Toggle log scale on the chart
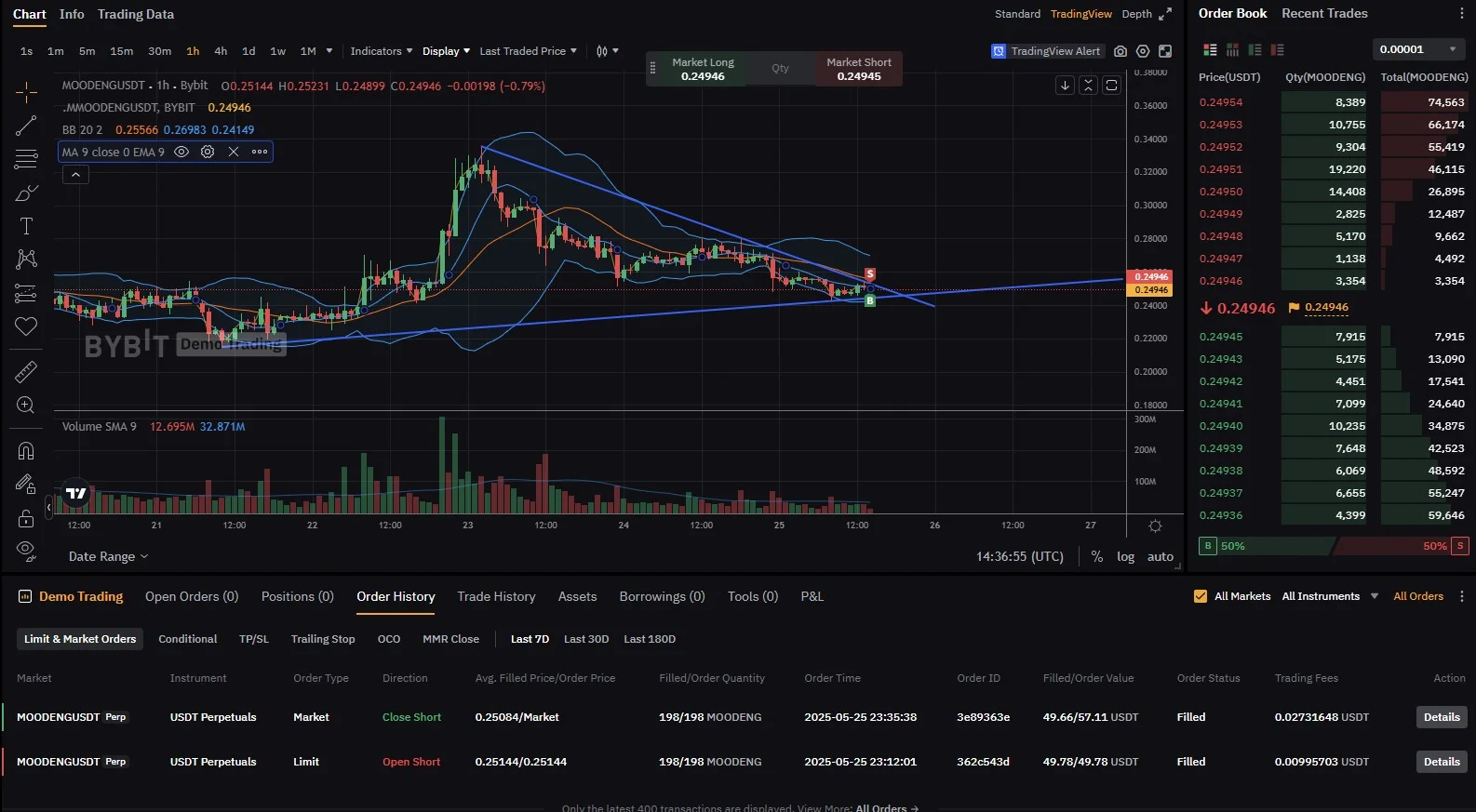 point(1125,556)
